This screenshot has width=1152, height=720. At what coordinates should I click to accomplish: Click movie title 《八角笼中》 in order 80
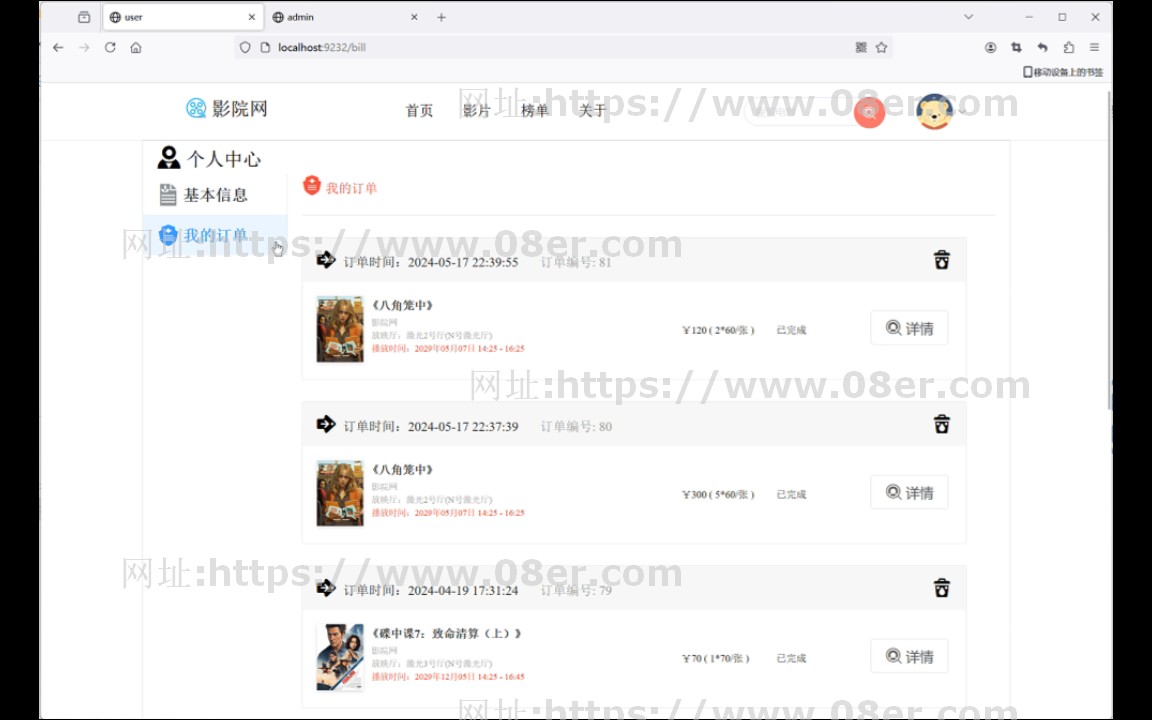tap(402, 469)
